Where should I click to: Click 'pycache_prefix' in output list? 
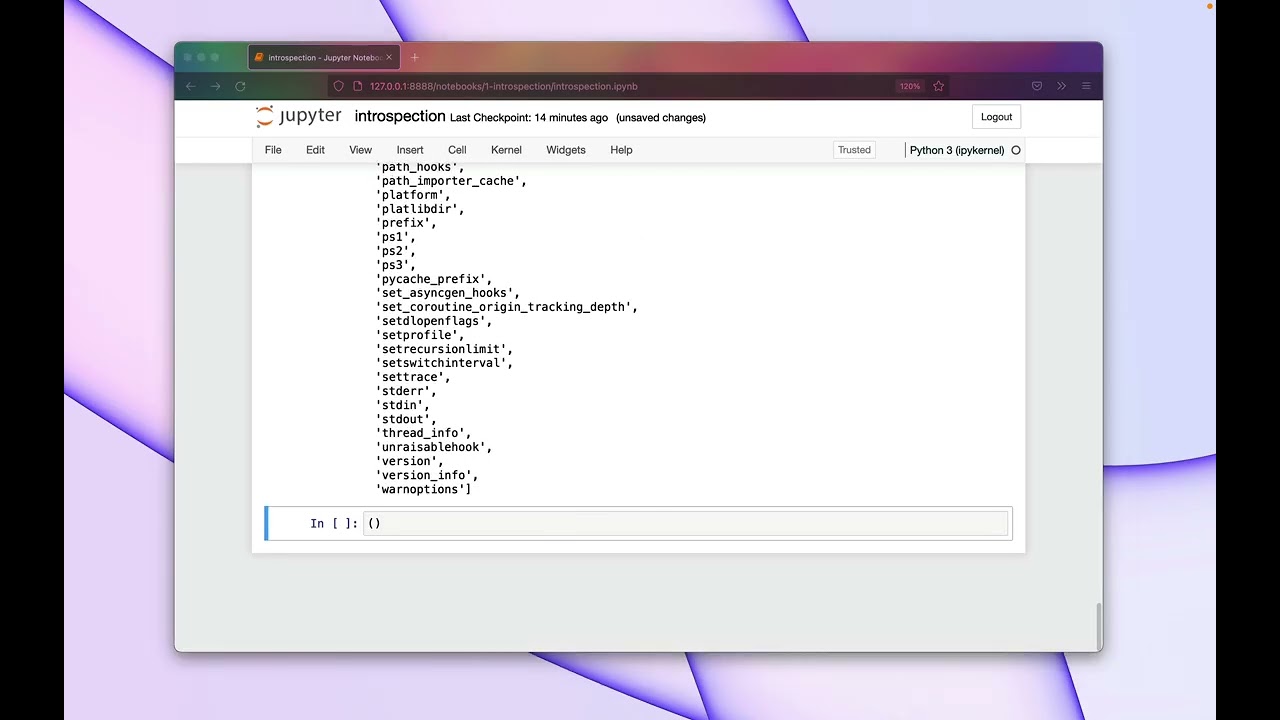click(434, 279)
